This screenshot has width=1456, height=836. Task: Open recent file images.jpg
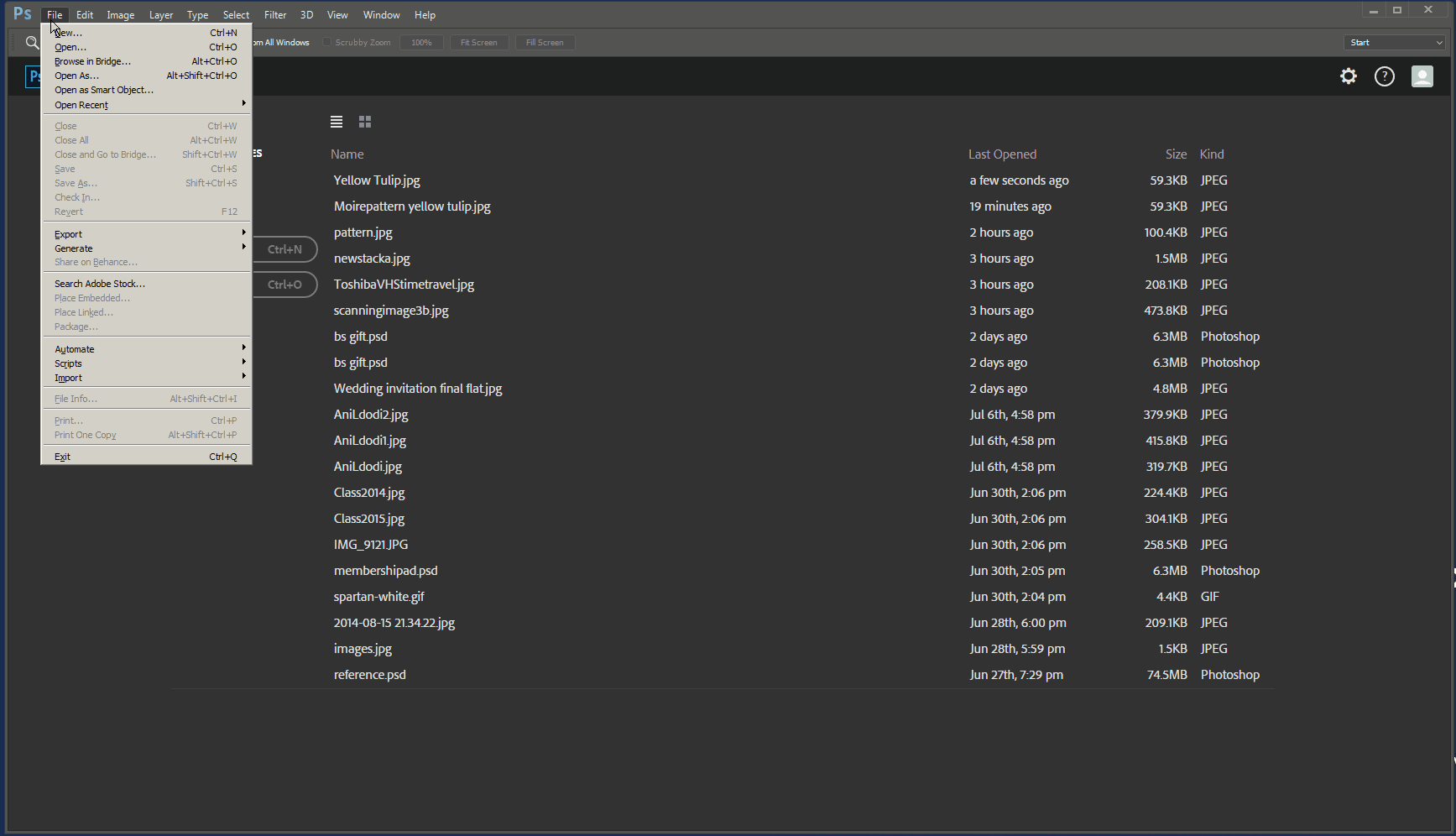363,649
